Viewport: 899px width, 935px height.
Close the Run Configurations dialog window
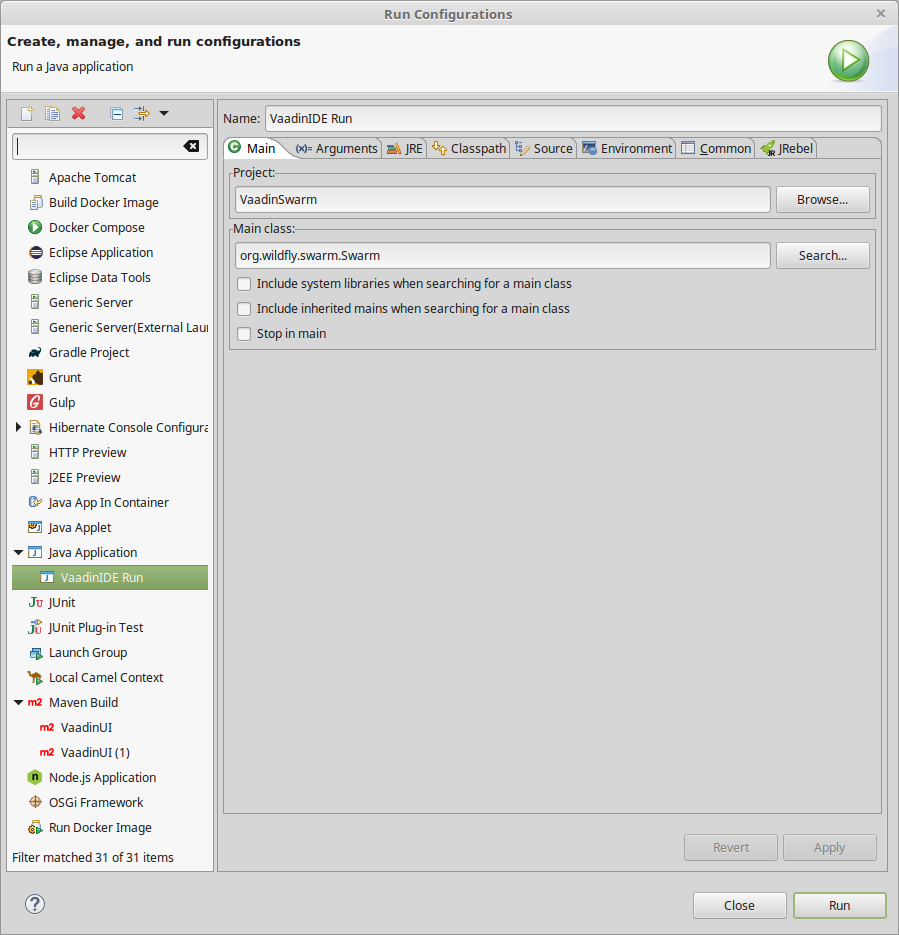click(881, 13)
